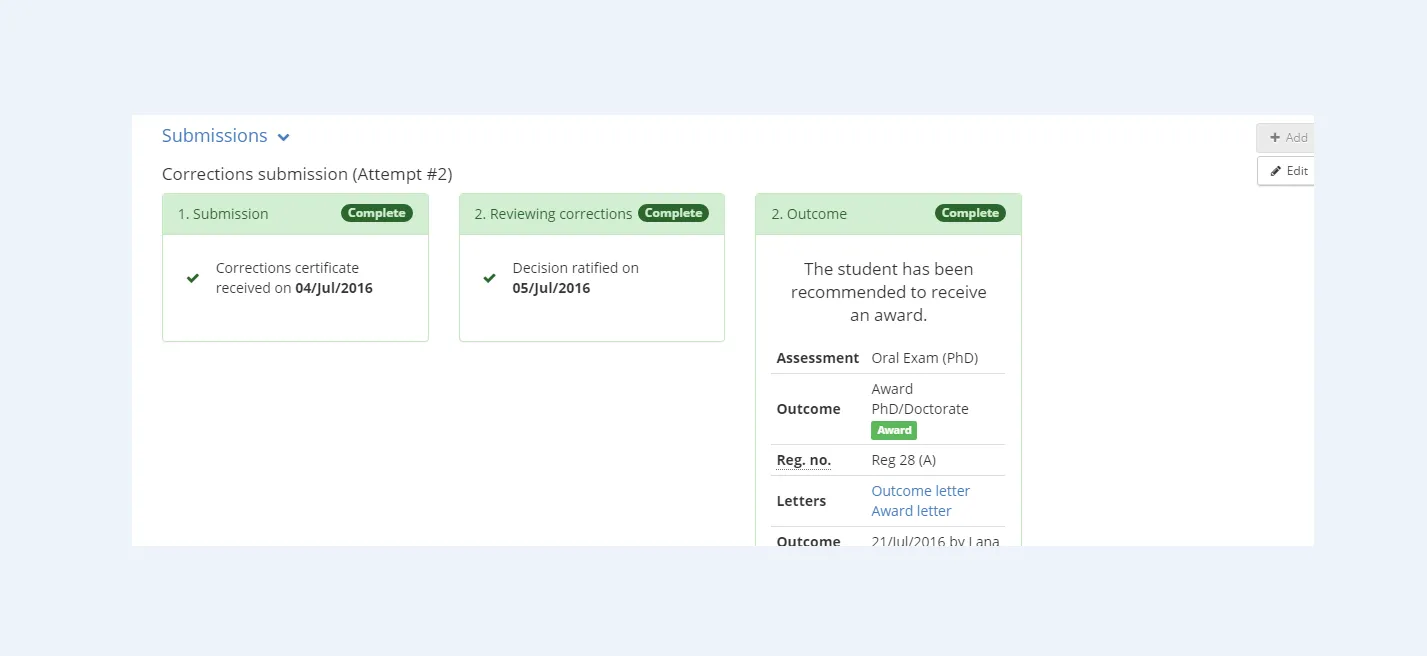Open the Outcome letter link
Image resolution: width=1427 pixels, height=656 pixels.
(920, 491)
